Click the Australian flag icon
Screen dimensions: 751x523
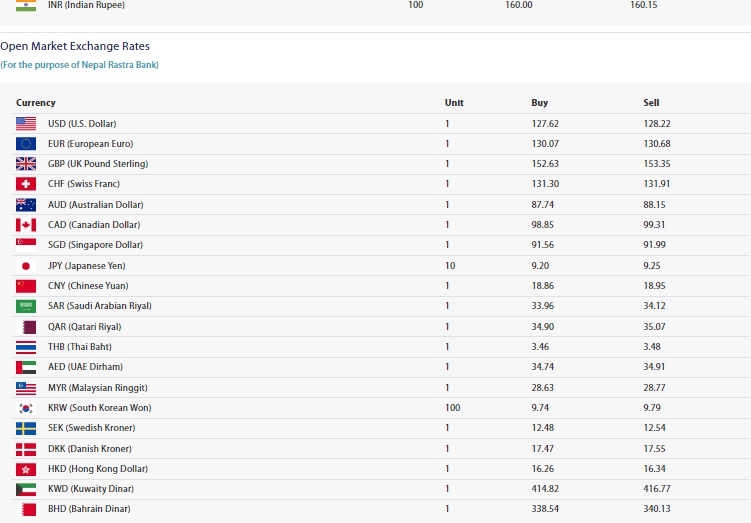coord(26,205)
